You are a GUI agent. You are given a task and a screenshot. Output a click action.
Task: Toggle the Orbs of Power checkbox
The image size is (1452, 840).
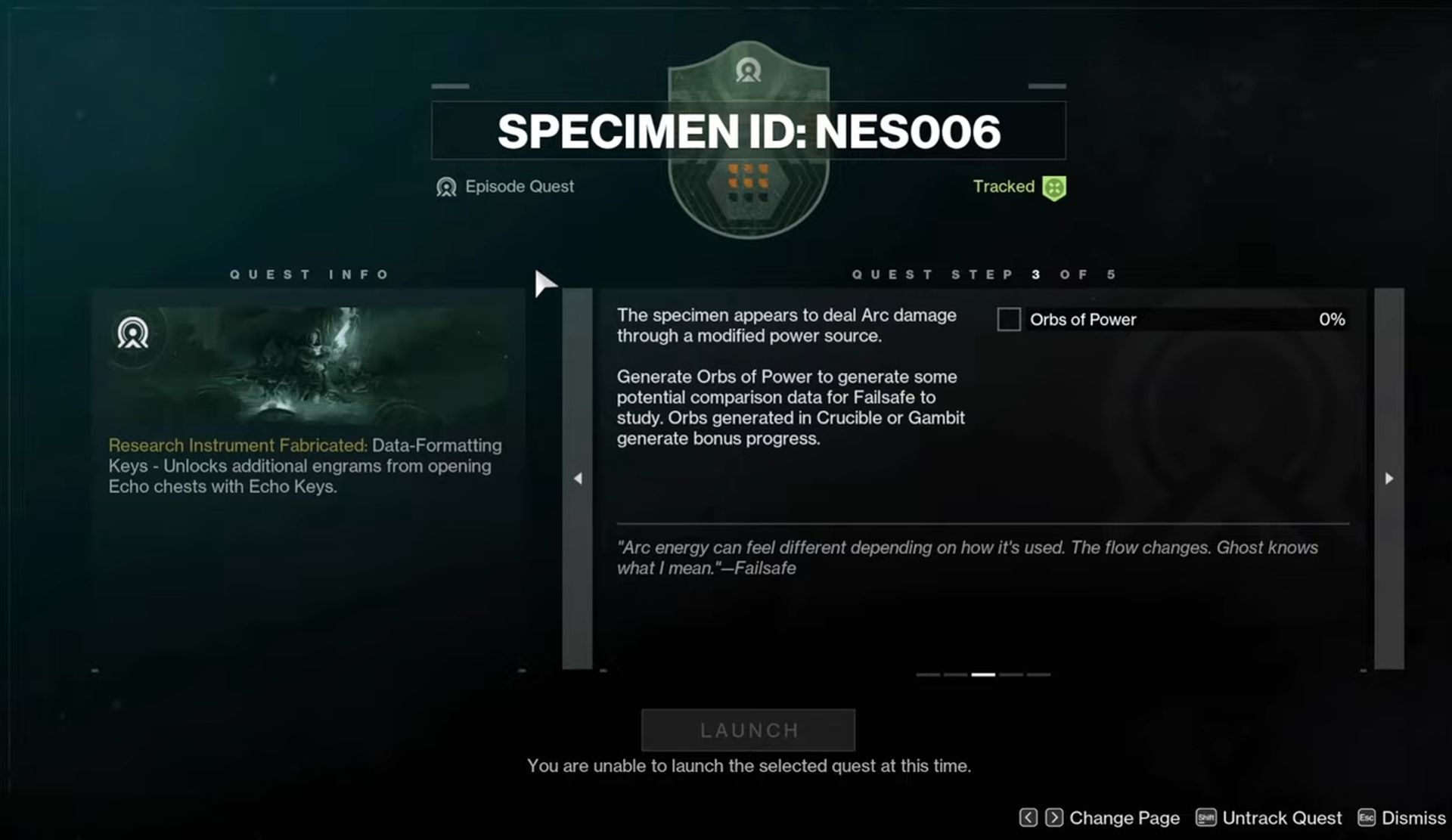click(x=1008, y=318)
